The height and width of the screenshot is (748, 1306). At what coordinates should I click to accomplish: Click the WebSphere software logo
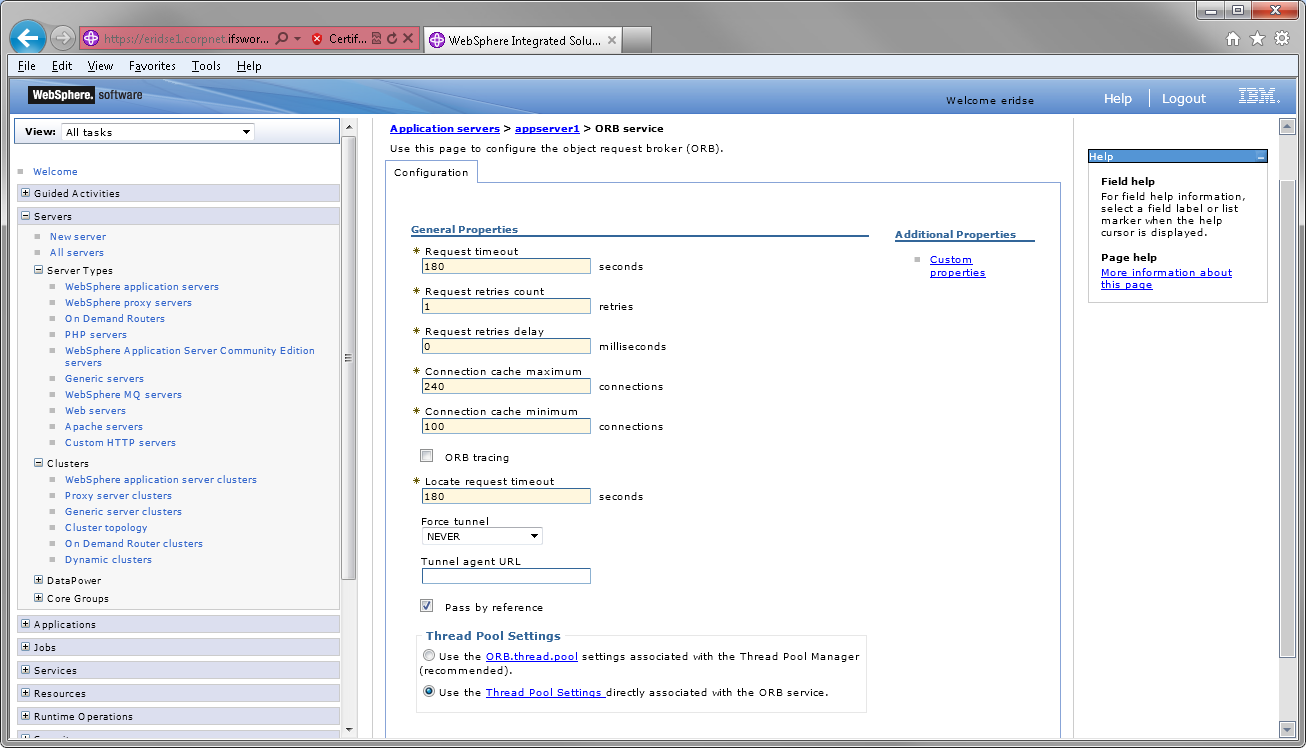pyautogui.click(x=86, y=95)
